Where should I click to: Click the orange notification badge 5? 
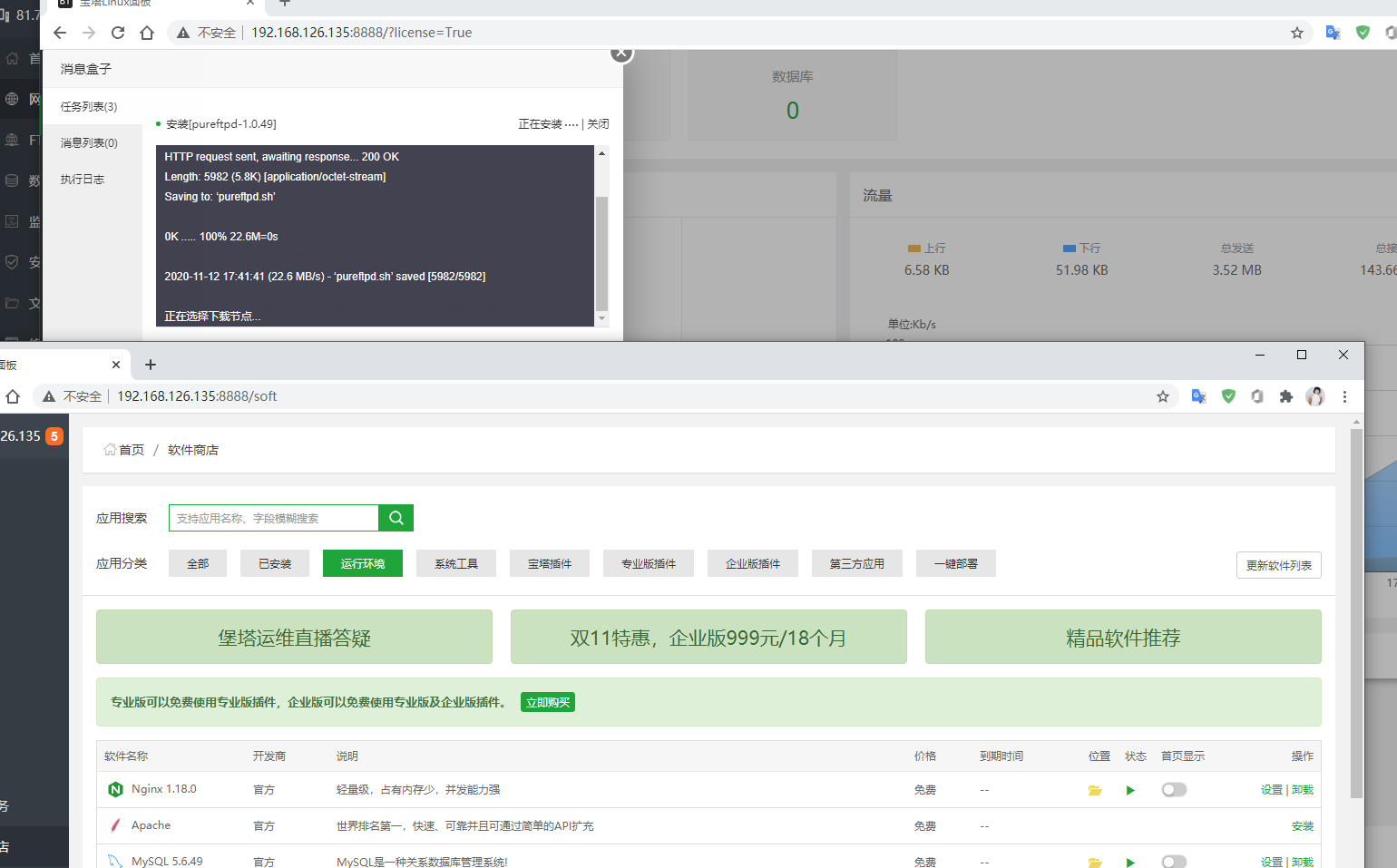[x=54, y=436]
